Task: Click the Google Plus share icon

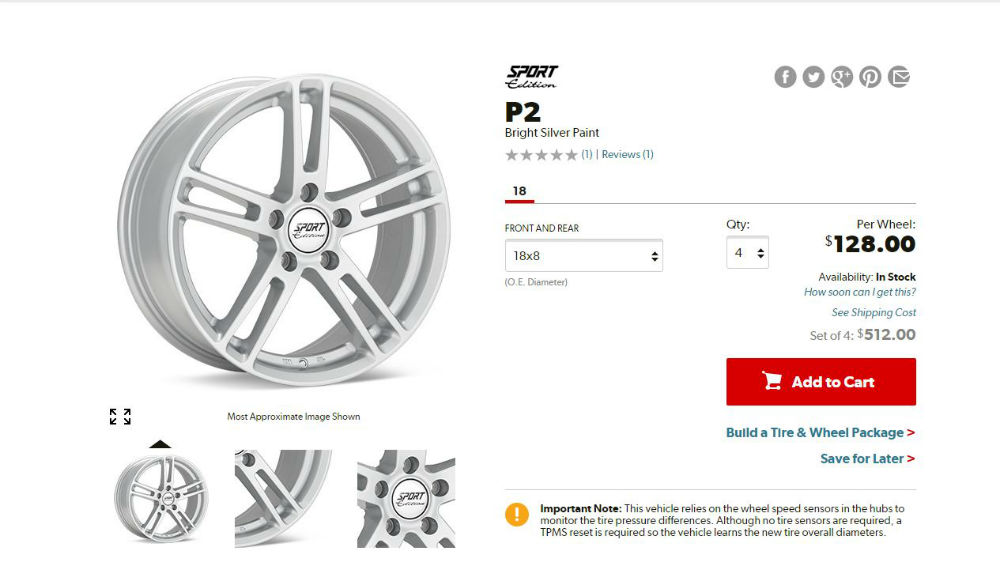Action: pos(842,77)
